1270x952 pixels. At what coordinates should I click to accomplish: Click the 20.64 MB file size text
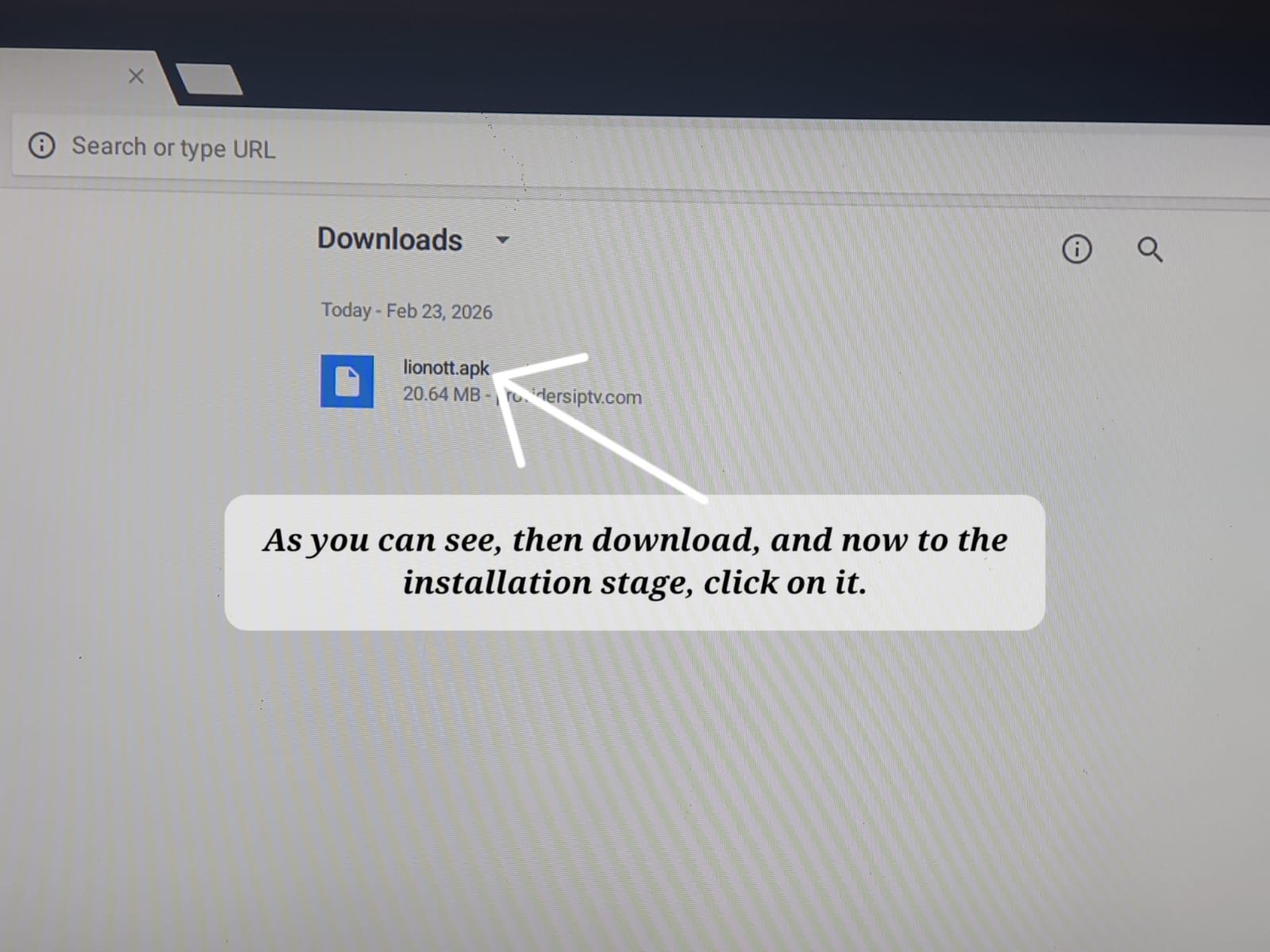[x=441, y=394]
